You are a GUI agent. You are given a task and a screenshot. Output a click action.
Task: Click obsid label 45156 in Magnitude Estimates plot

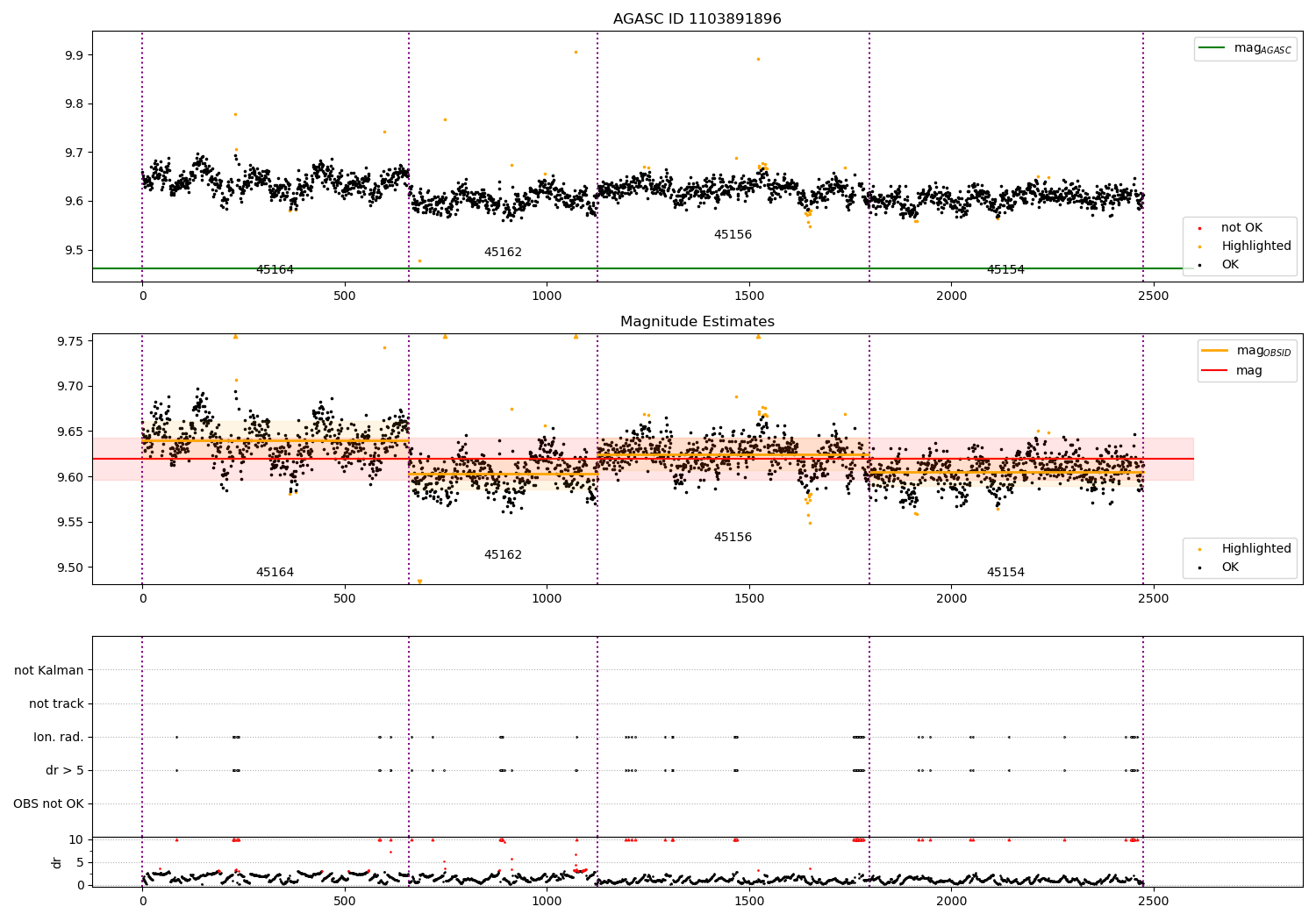pyautogui.click(x=733, y=538)
